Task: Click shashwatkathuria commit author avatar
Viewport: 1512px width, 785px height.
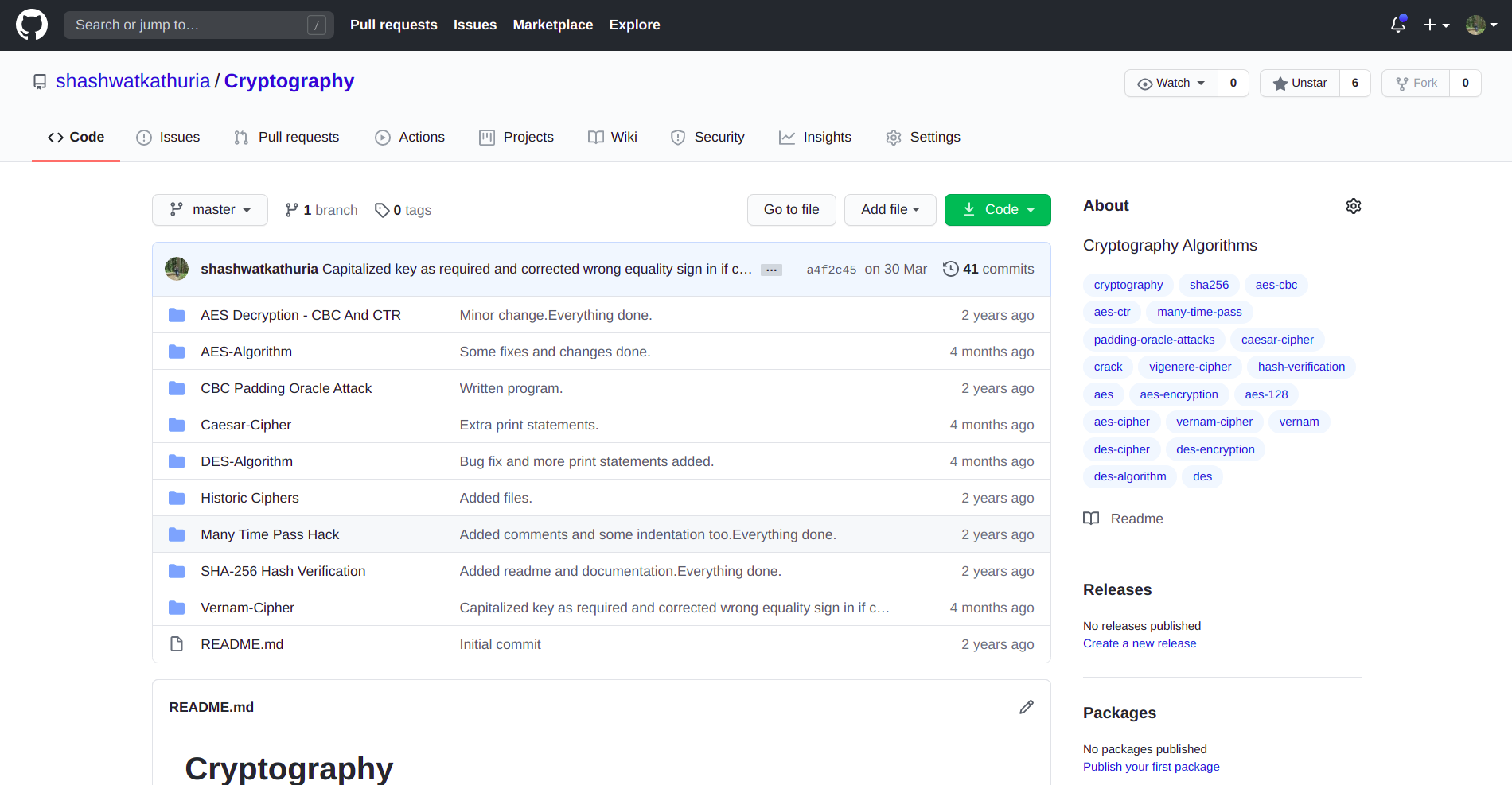Action: click(x=177, y=269)
